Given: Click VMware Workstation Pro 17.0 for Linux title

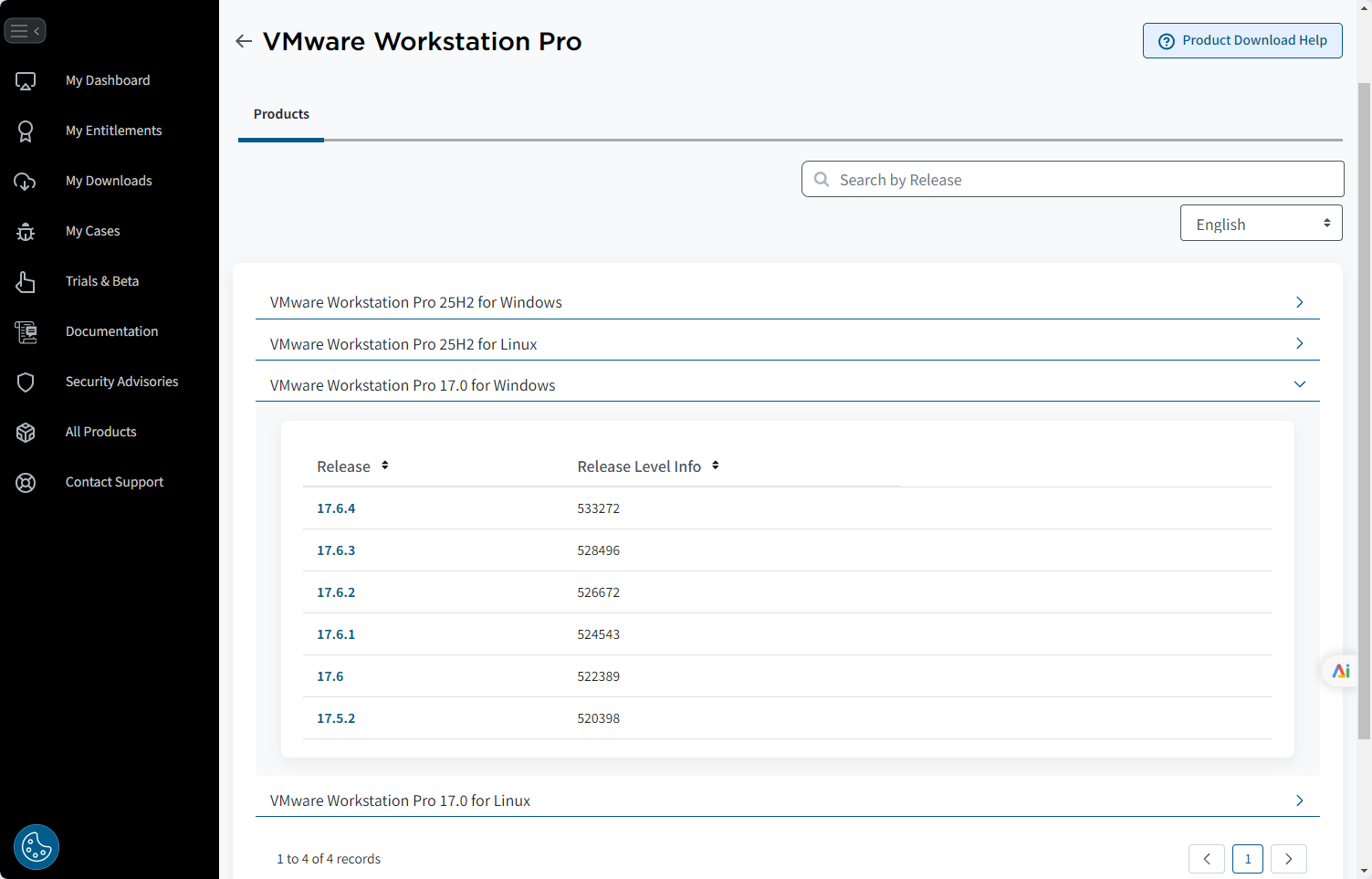Looking at the screenshot, I should [x=400, y=801].
